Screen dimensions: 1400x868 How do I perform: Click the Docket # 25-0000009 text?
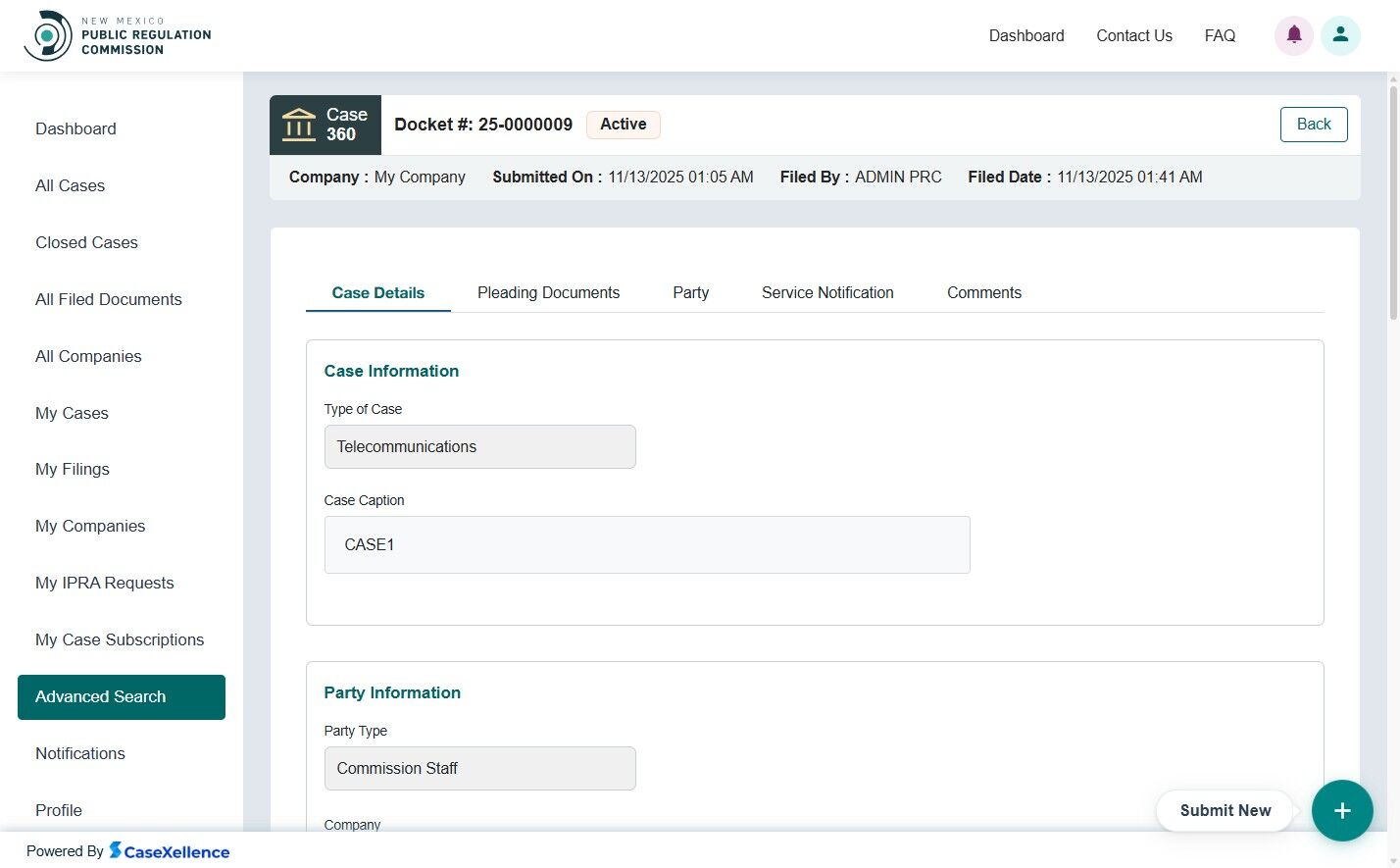pos(483,125)
